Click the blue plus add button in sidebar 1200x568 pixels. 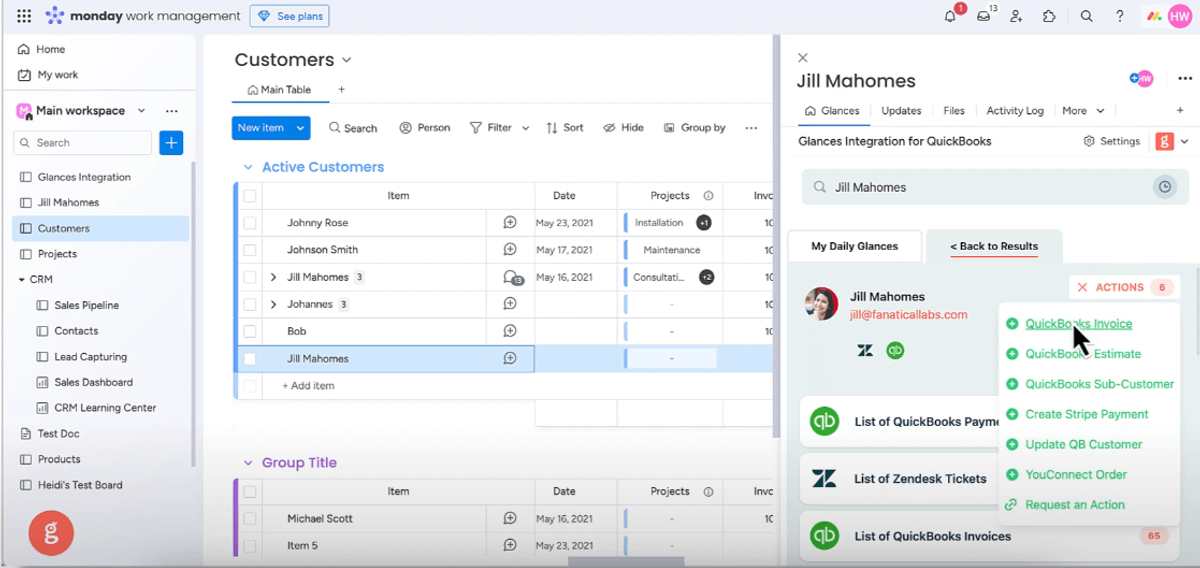(x=171, y=143)
